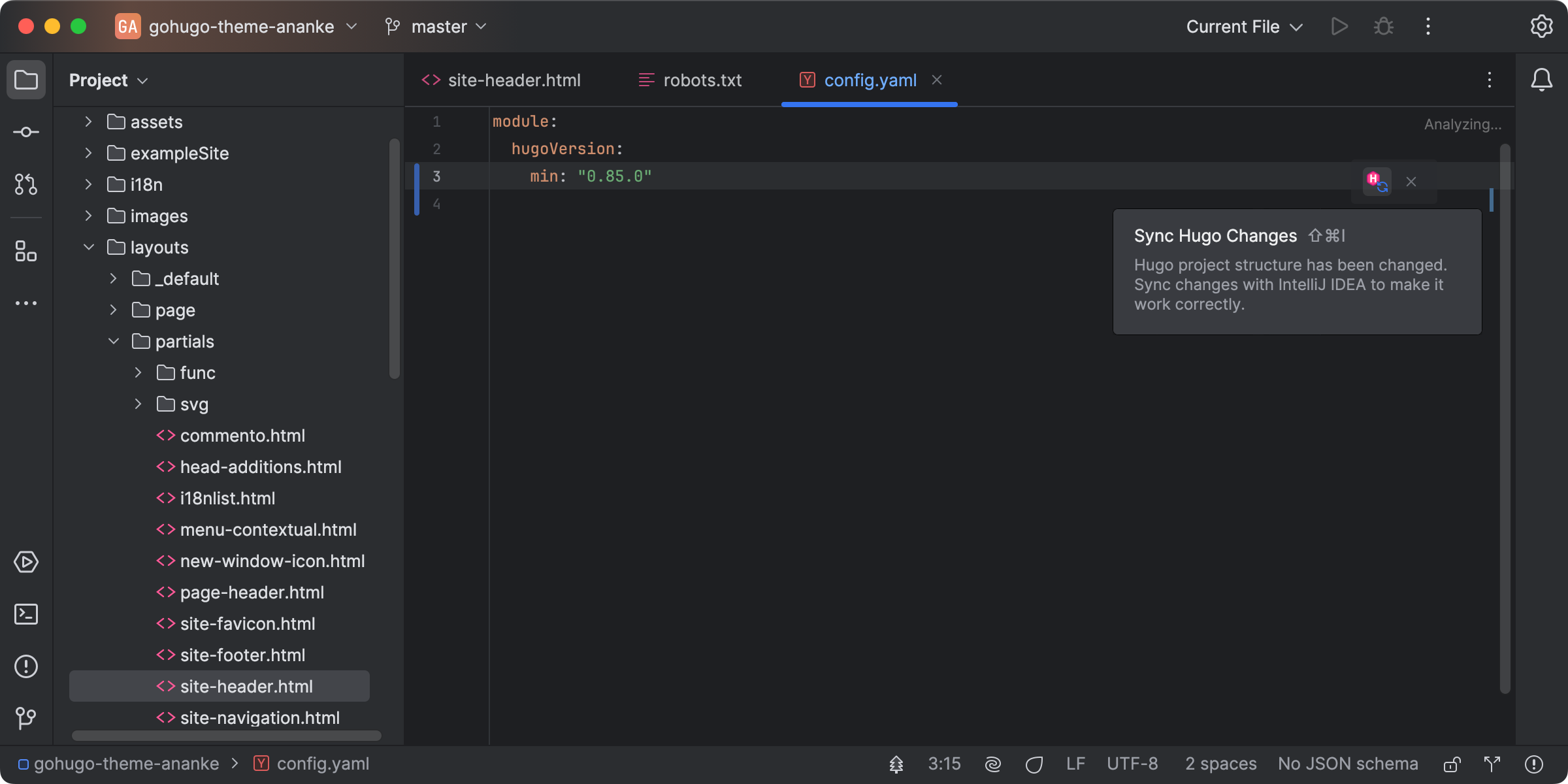Expand the _default folder
1568x784 pixels.
pos(114,278)
